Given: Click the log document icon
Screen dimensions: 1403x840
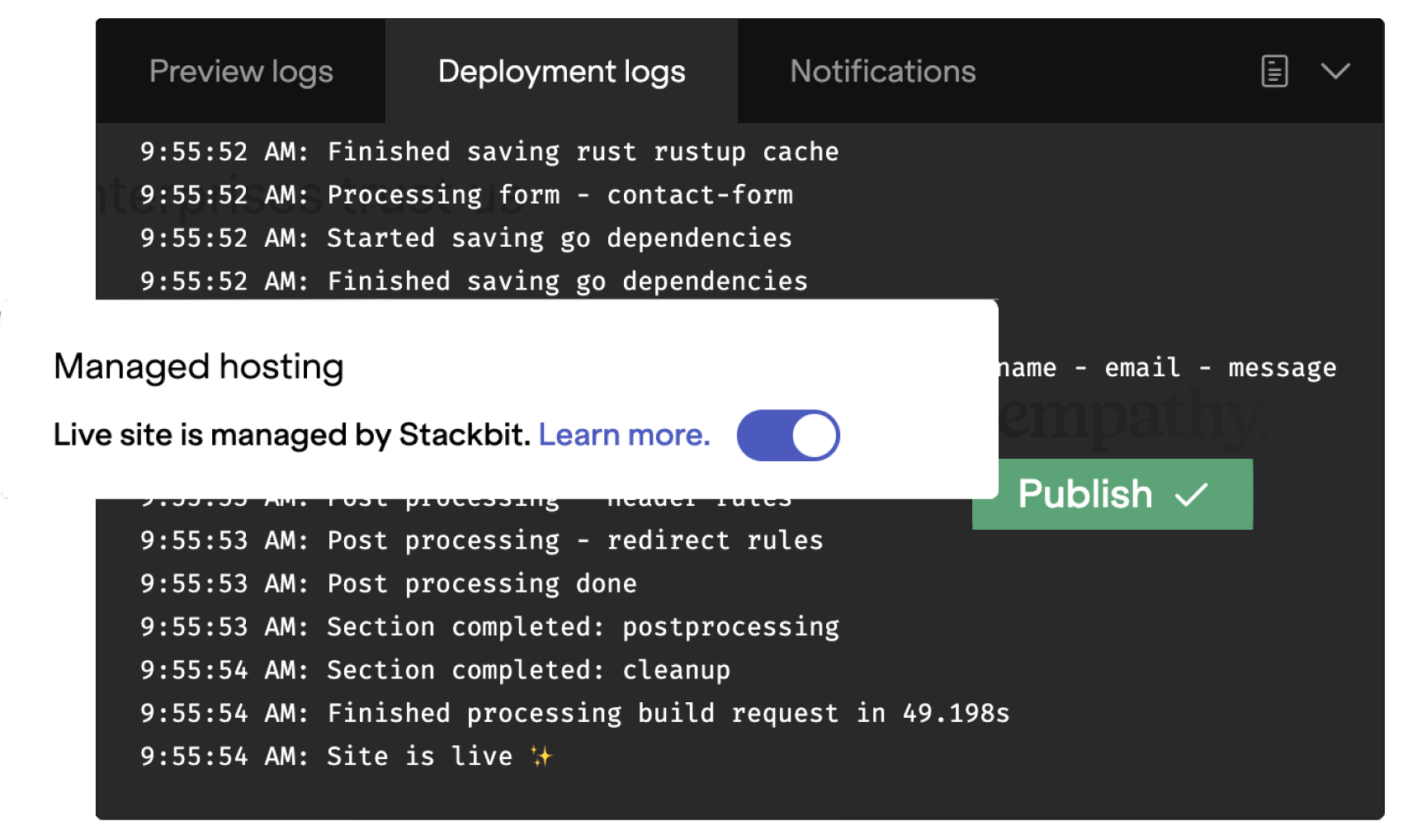Looking at the screenshot, I should click(1274, 71).
